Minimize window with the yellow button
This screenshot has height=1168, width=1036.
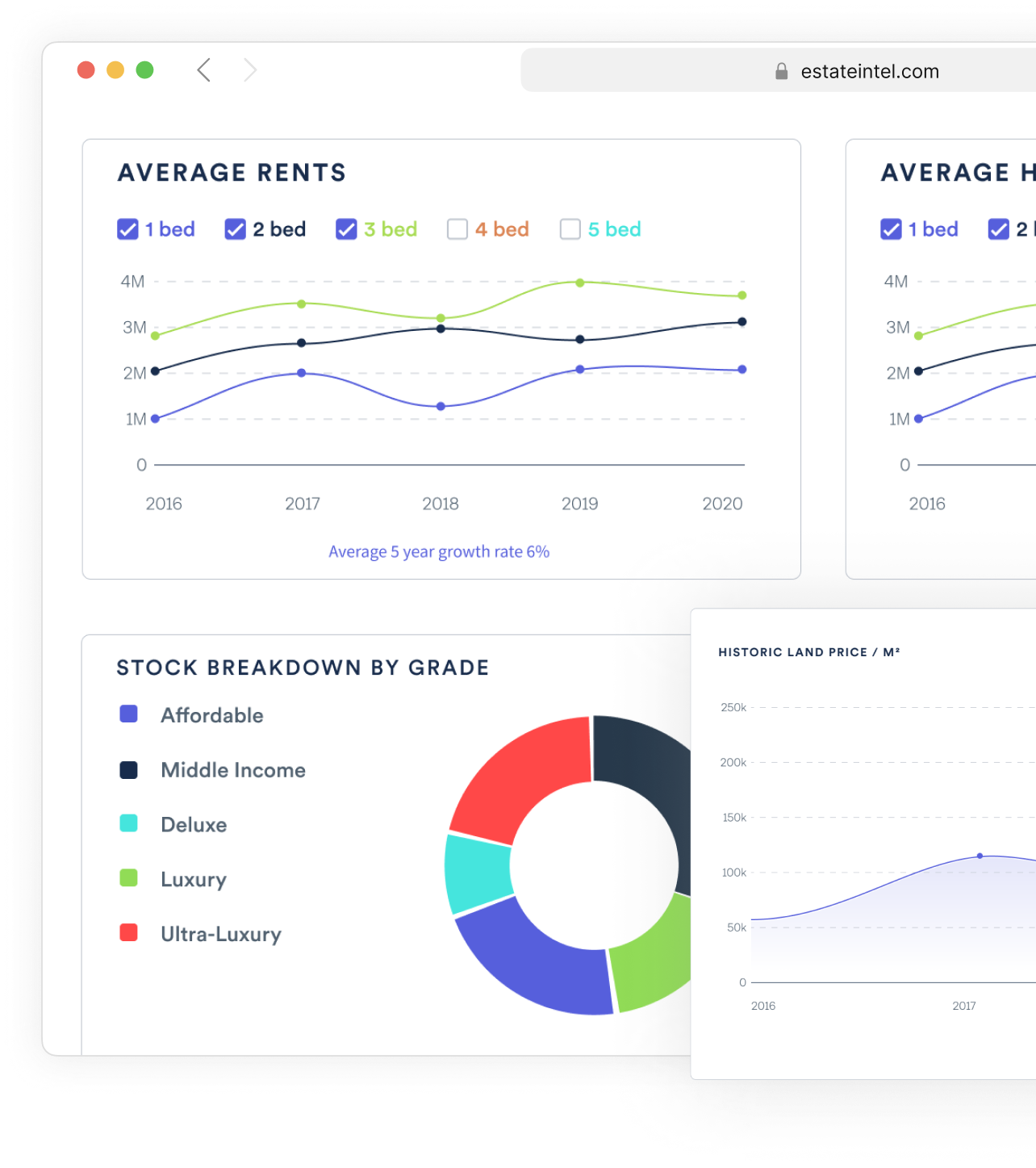point(115,70)
